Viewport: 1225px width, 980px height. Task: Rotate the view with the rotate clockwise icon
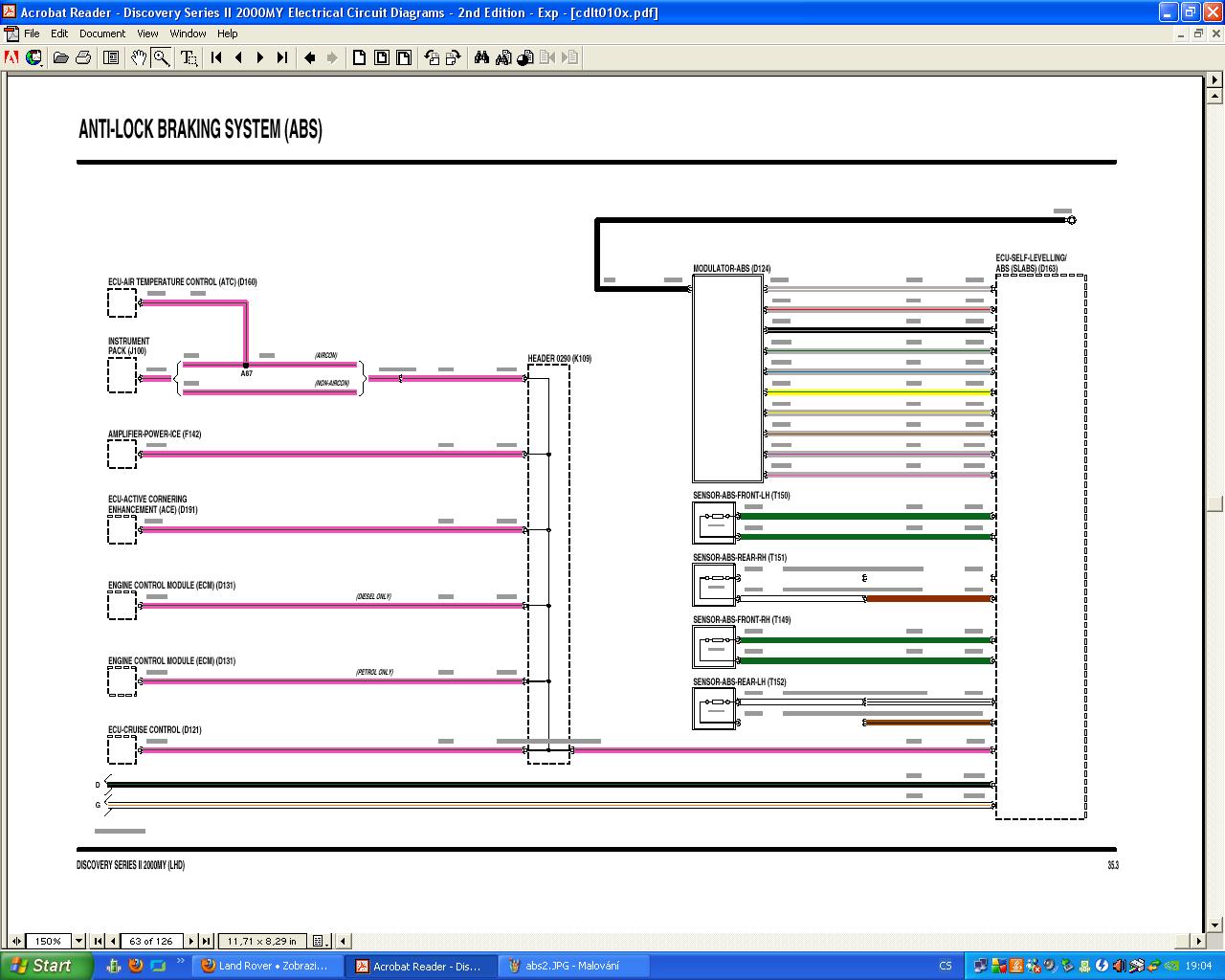tap(454, 58)
